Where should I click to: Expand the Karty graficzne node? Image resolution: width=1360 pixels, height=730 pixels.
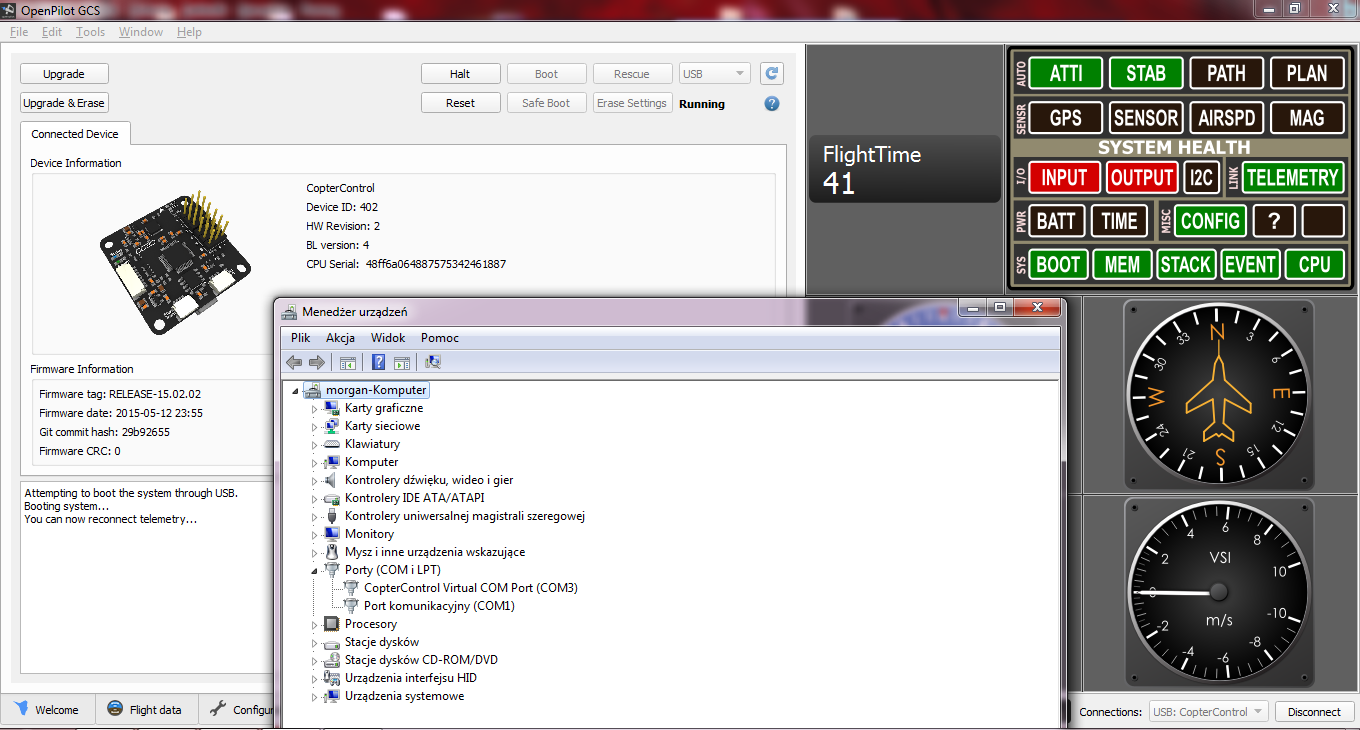coord(314,408)
